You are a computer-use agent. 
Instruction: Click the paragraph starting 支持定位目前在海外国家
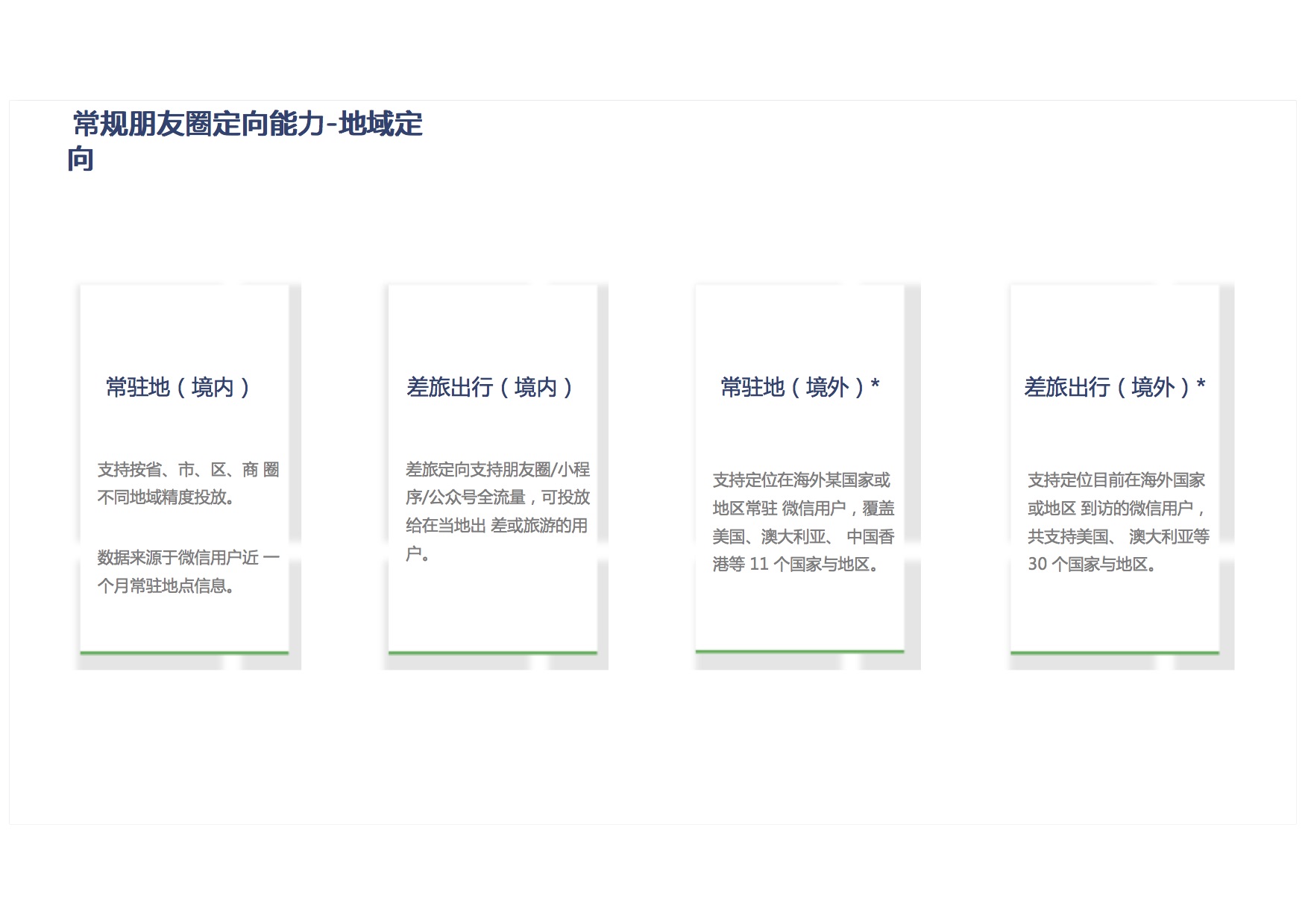click(1117, 521)
